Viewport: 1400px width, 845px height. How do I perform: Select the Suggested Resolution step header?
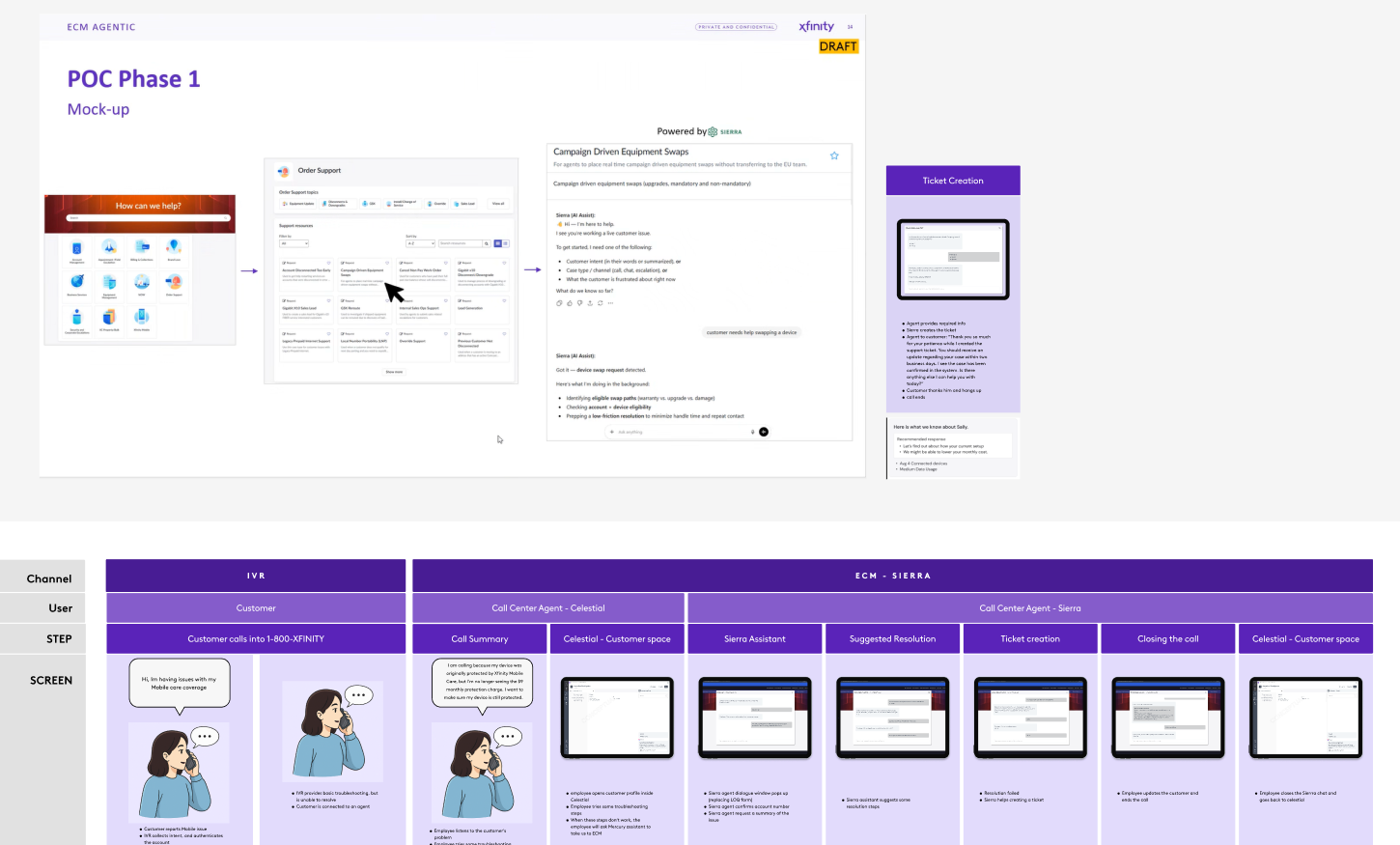tap(892, 638)
